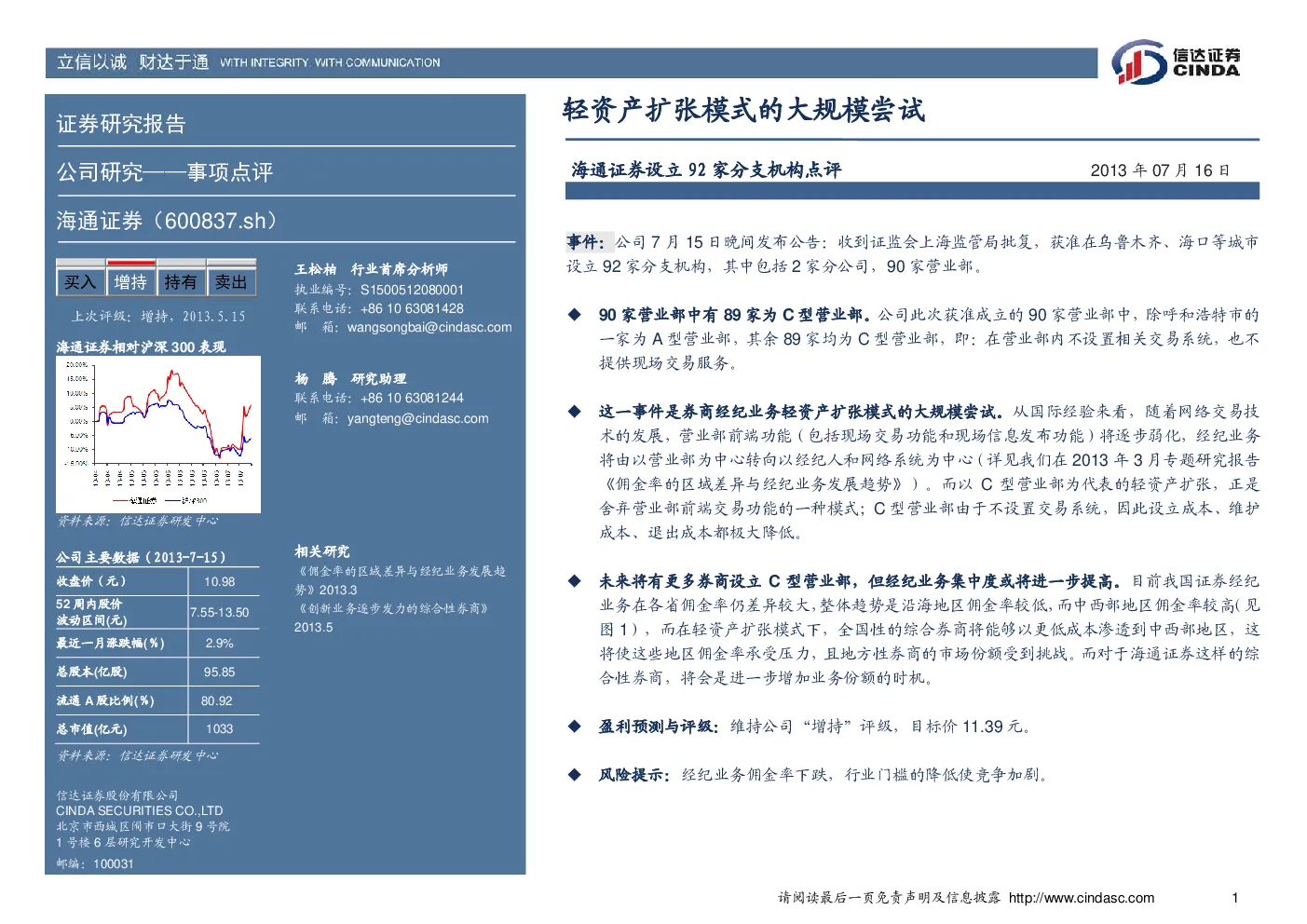Viewport: 1307px width, 924px height.
Task: Click the subtitle 海通证券设立92家分支机构点评
Action: (706, 170)
